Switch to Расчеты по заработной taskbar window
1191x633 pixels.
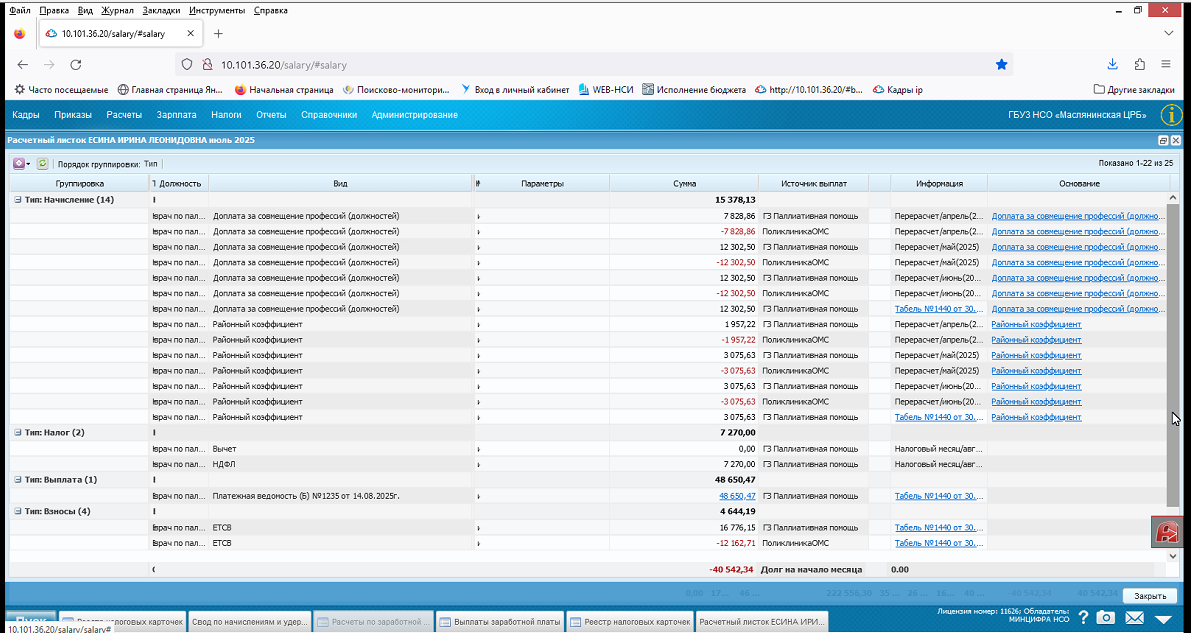374,622
